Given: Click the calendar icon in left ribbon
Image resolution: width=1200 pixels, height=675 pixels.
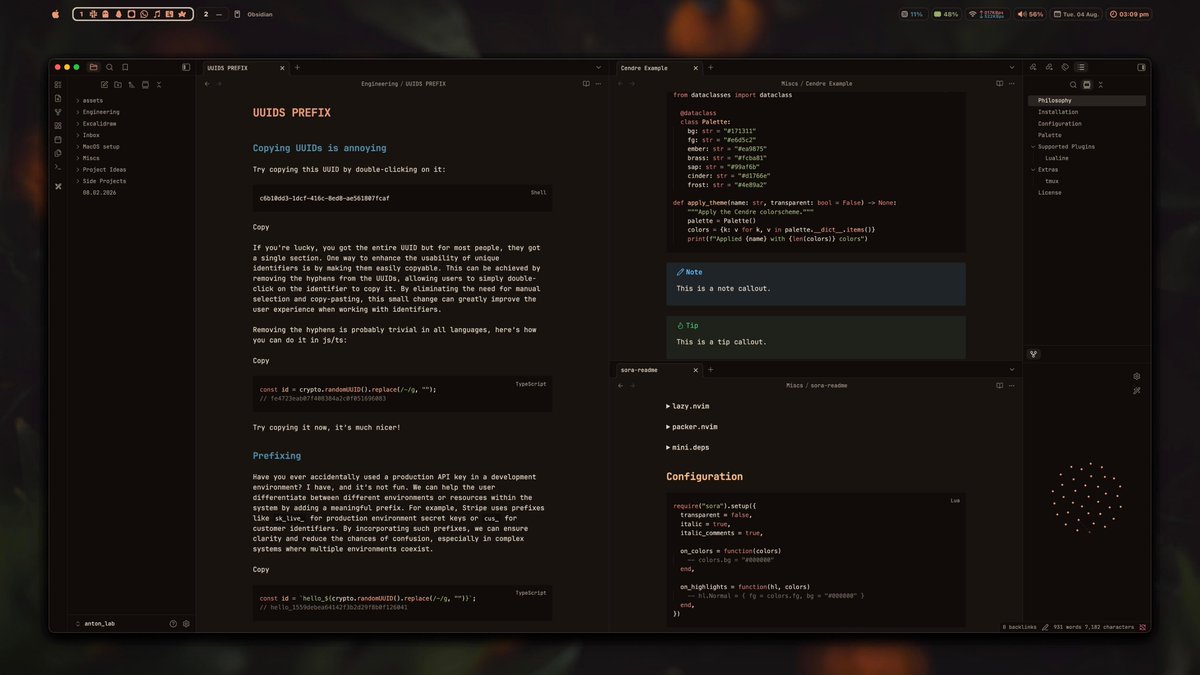Looking at the screenshot, I should point(58,139).
